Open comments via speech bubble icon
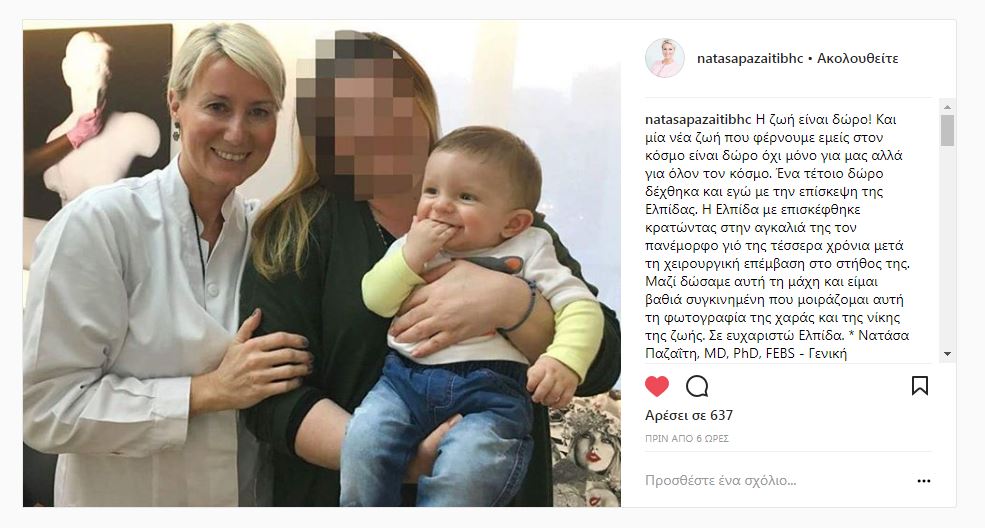Image resolution: width=985 pixels, height=528 pixels. (697, 386)
